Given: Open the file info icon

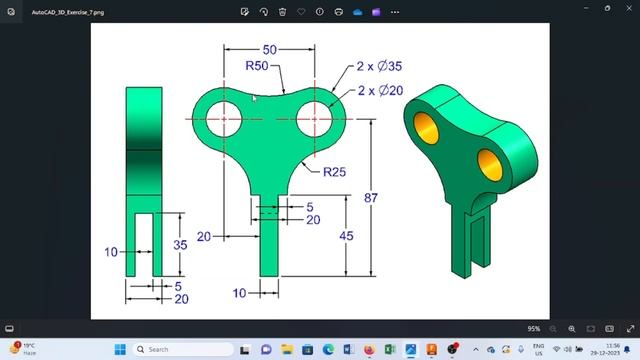Looking at the screenshot, I should pyautogui.click(x=320, y=12).
